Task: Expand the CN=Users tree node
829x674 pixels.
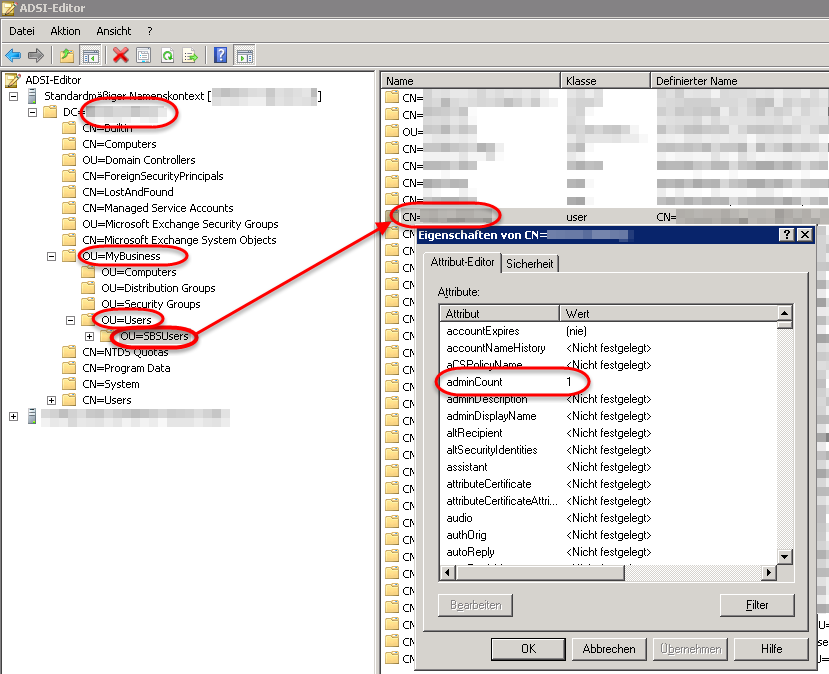Action: pos(52,400)
